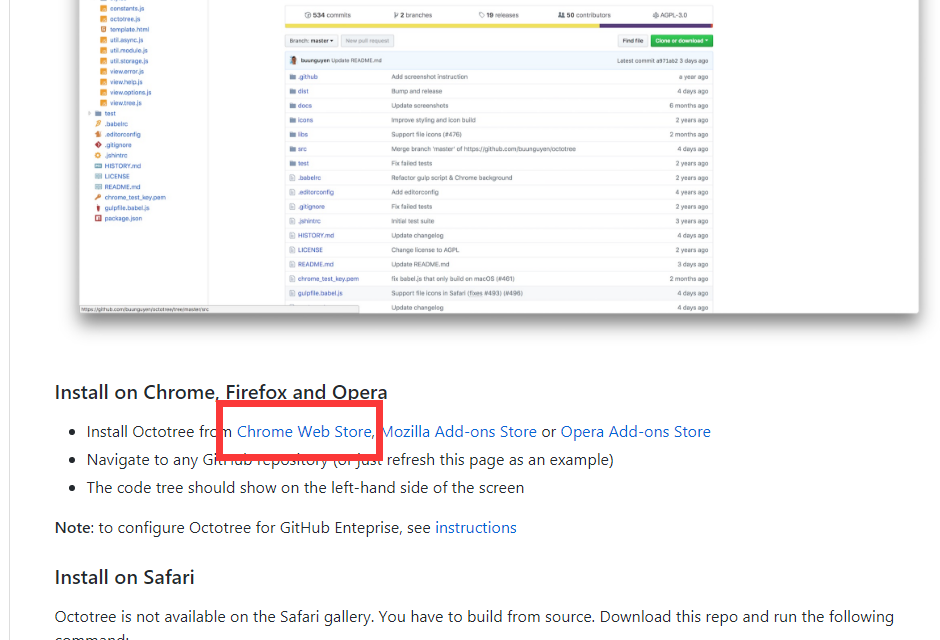
Task: View the 534 commits tab
Action: point(328,15)
